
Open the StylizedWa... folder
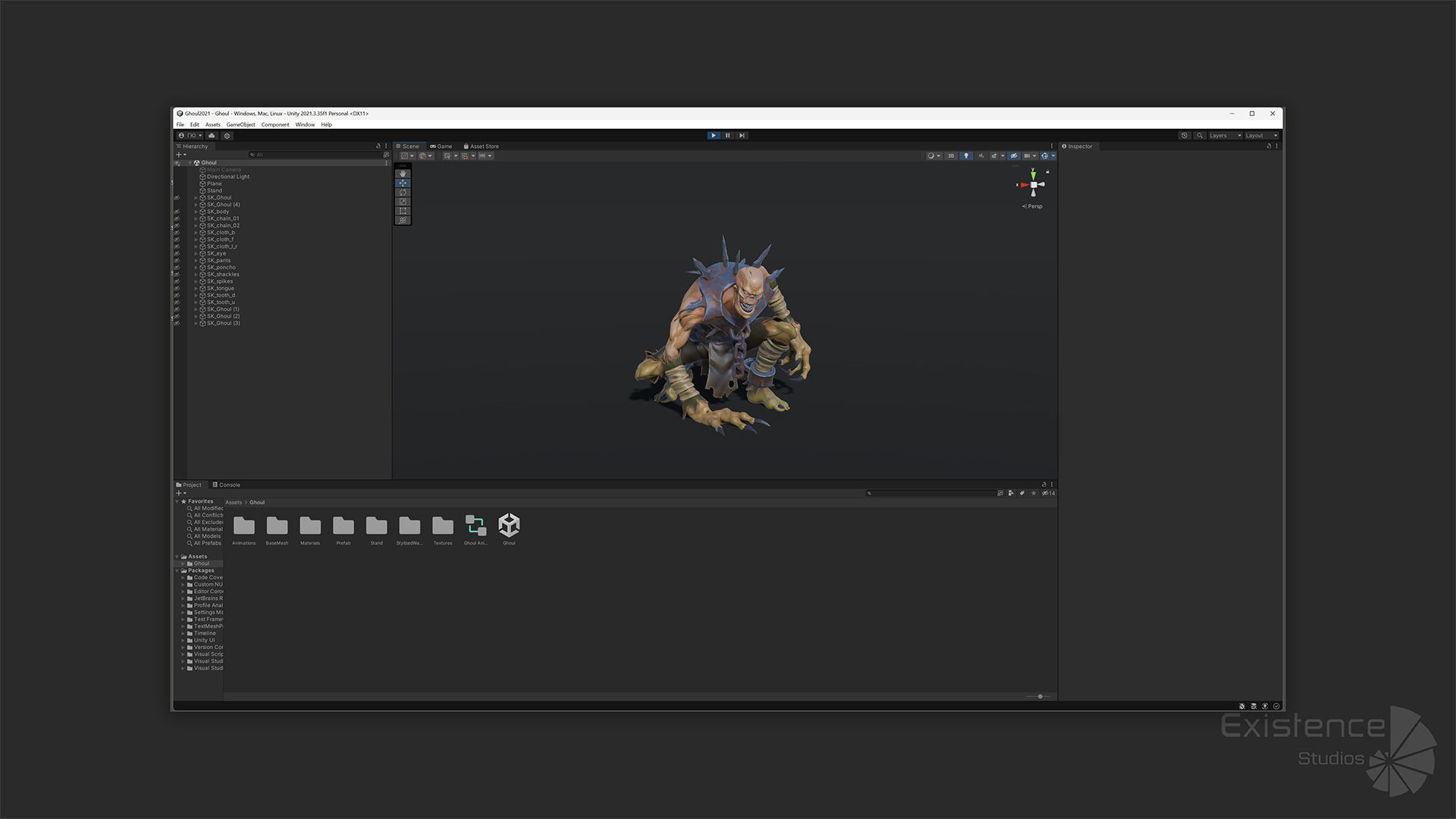[409, 530]
